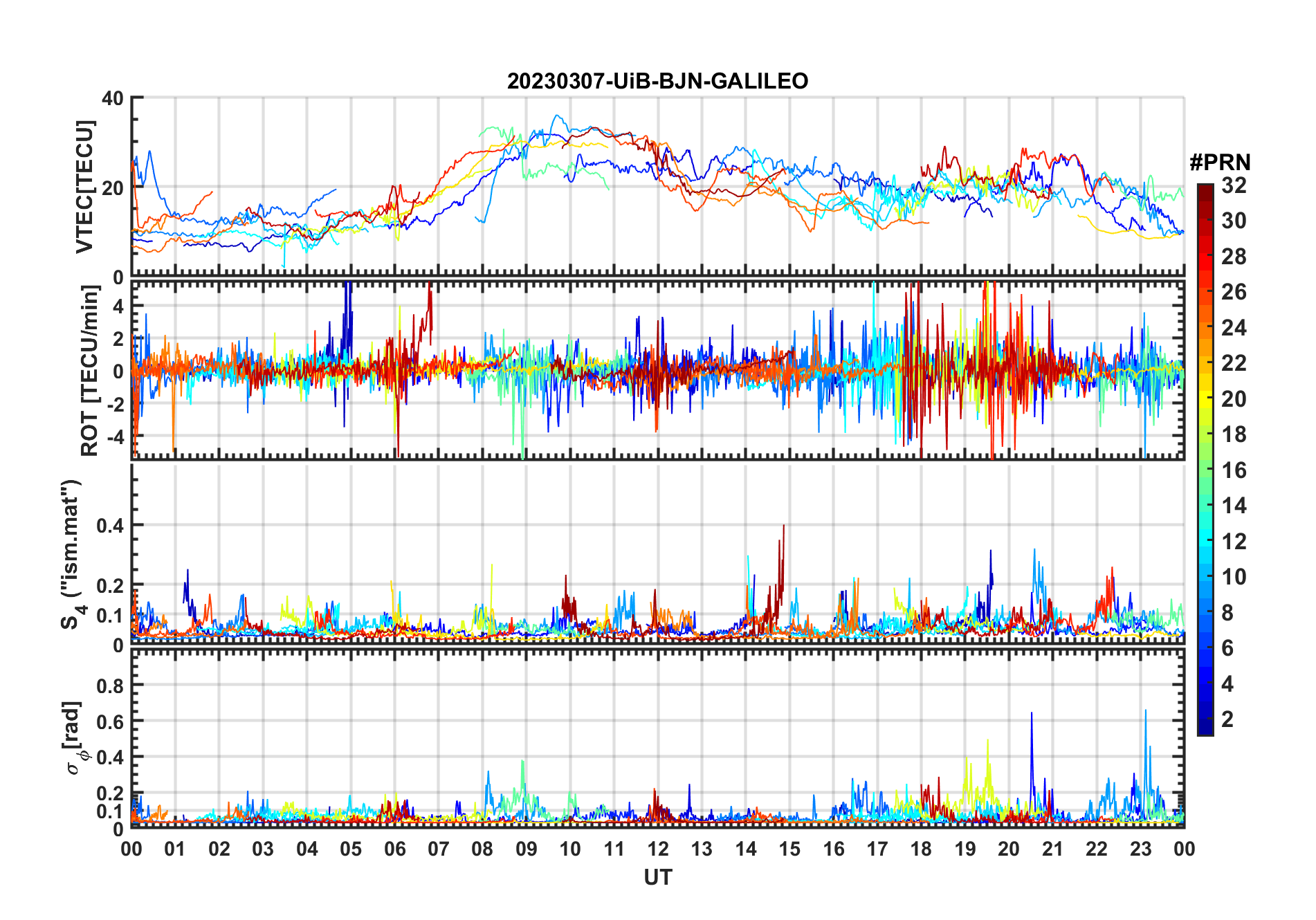This screenshot has height=920, width=1316.
Task: Click the PRN colorbar strip
Action: 1205,459
